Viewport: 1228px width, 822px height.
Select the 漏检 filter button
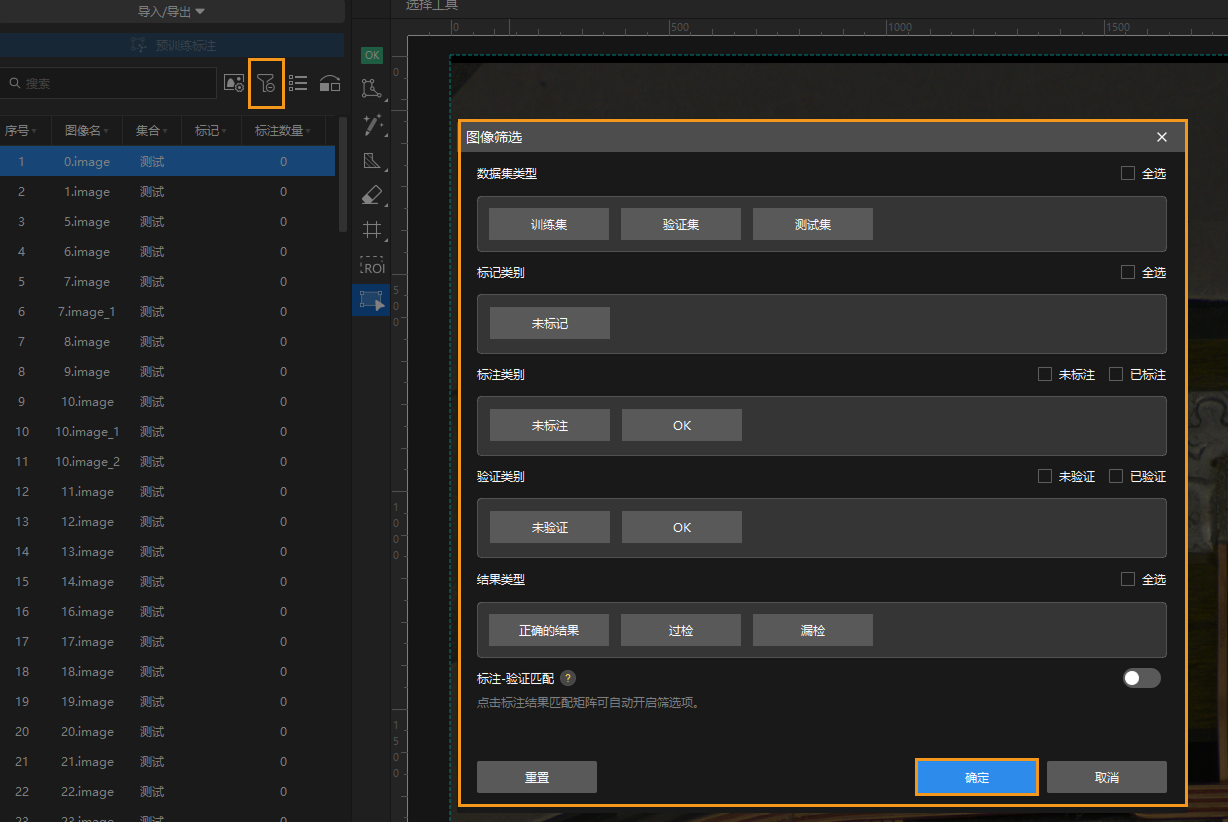tap(813, 630)
